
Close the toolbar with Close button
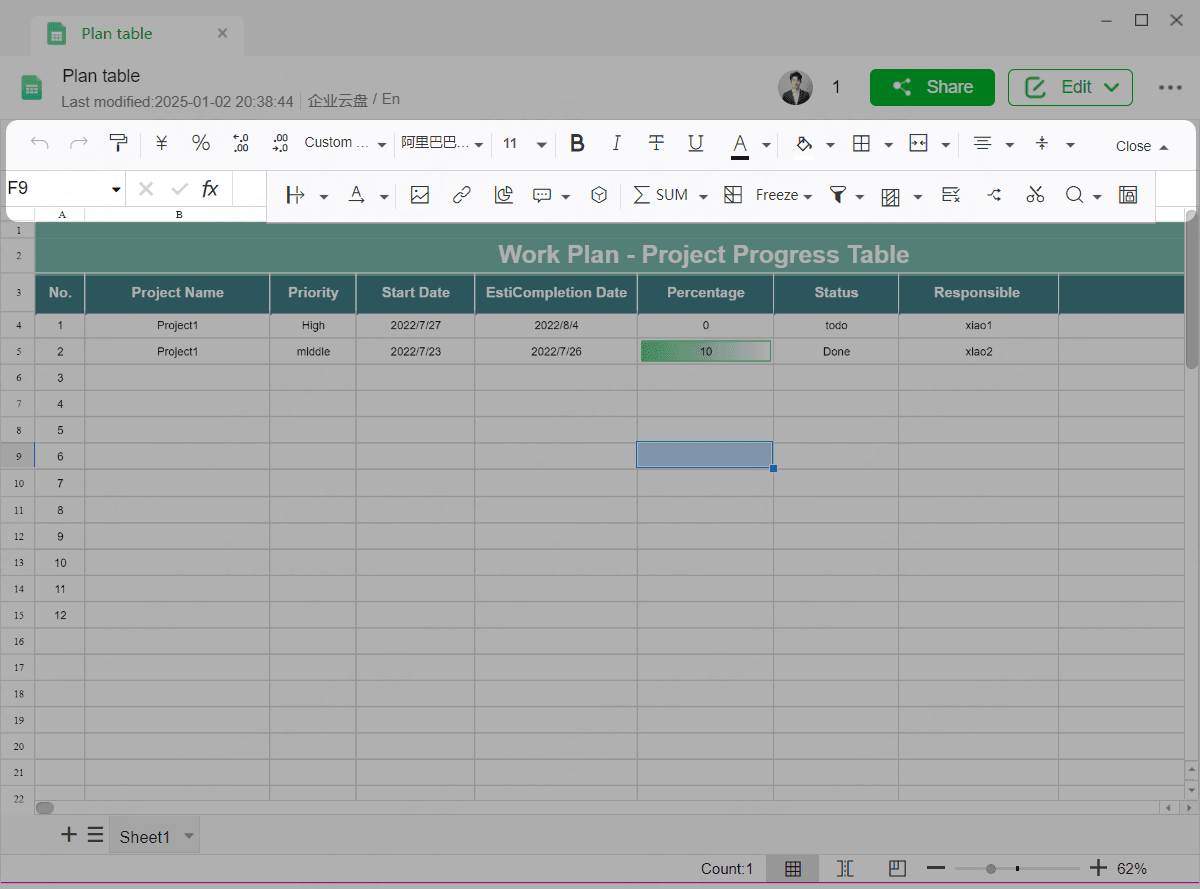point(1141,146)
